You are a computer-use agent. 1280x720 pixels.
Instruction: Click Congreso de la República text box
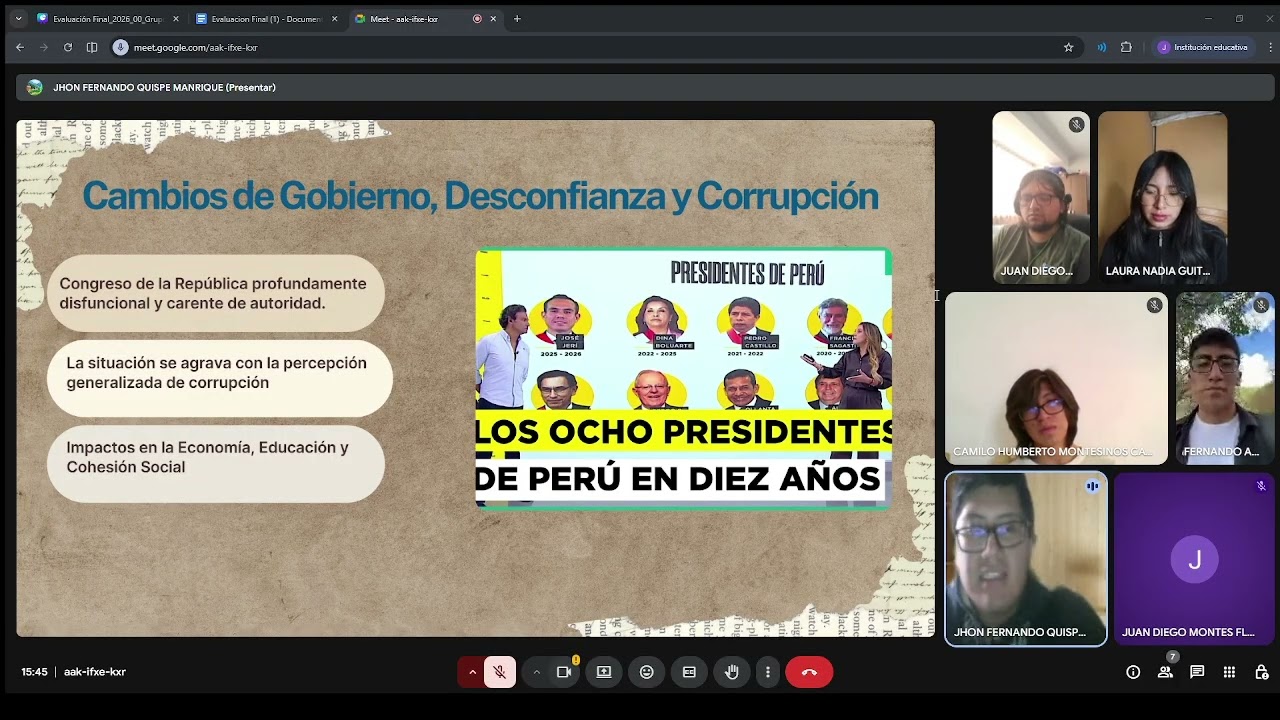[216, 293]
